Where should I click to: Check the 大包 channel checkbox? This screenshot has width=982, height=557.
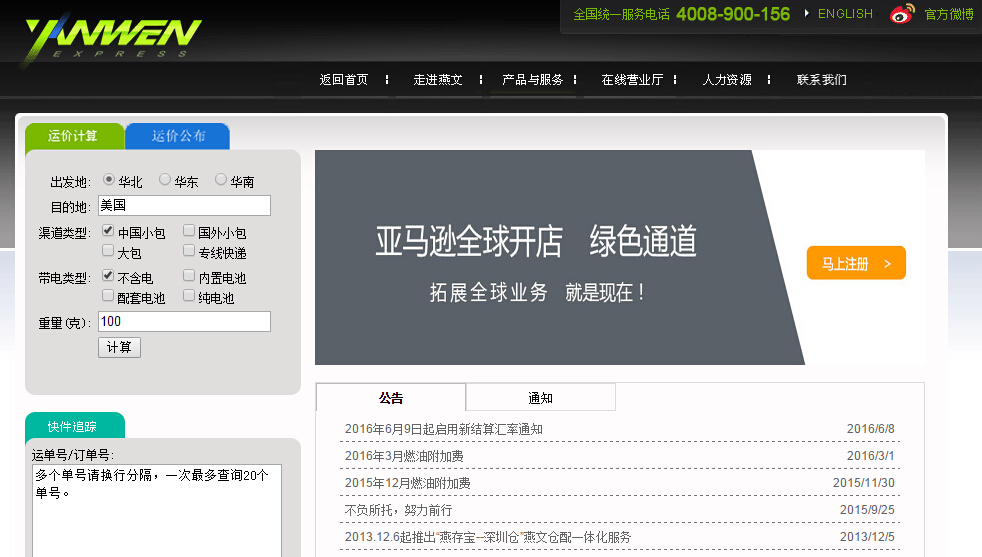click(108, 251)
